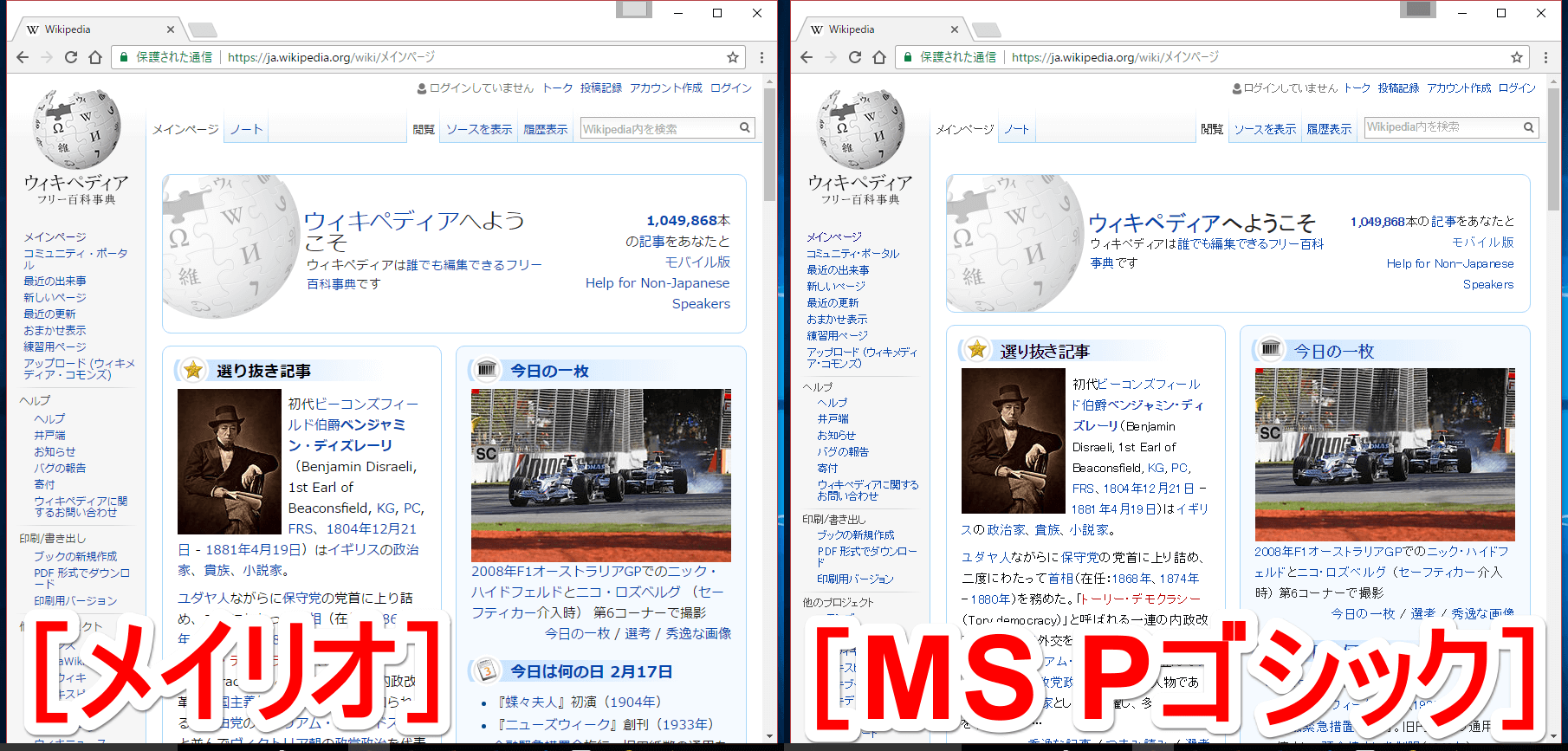The image size is (1568, 751).
Task: Open Chrome menu in left browser window
Action: [761, 57]
